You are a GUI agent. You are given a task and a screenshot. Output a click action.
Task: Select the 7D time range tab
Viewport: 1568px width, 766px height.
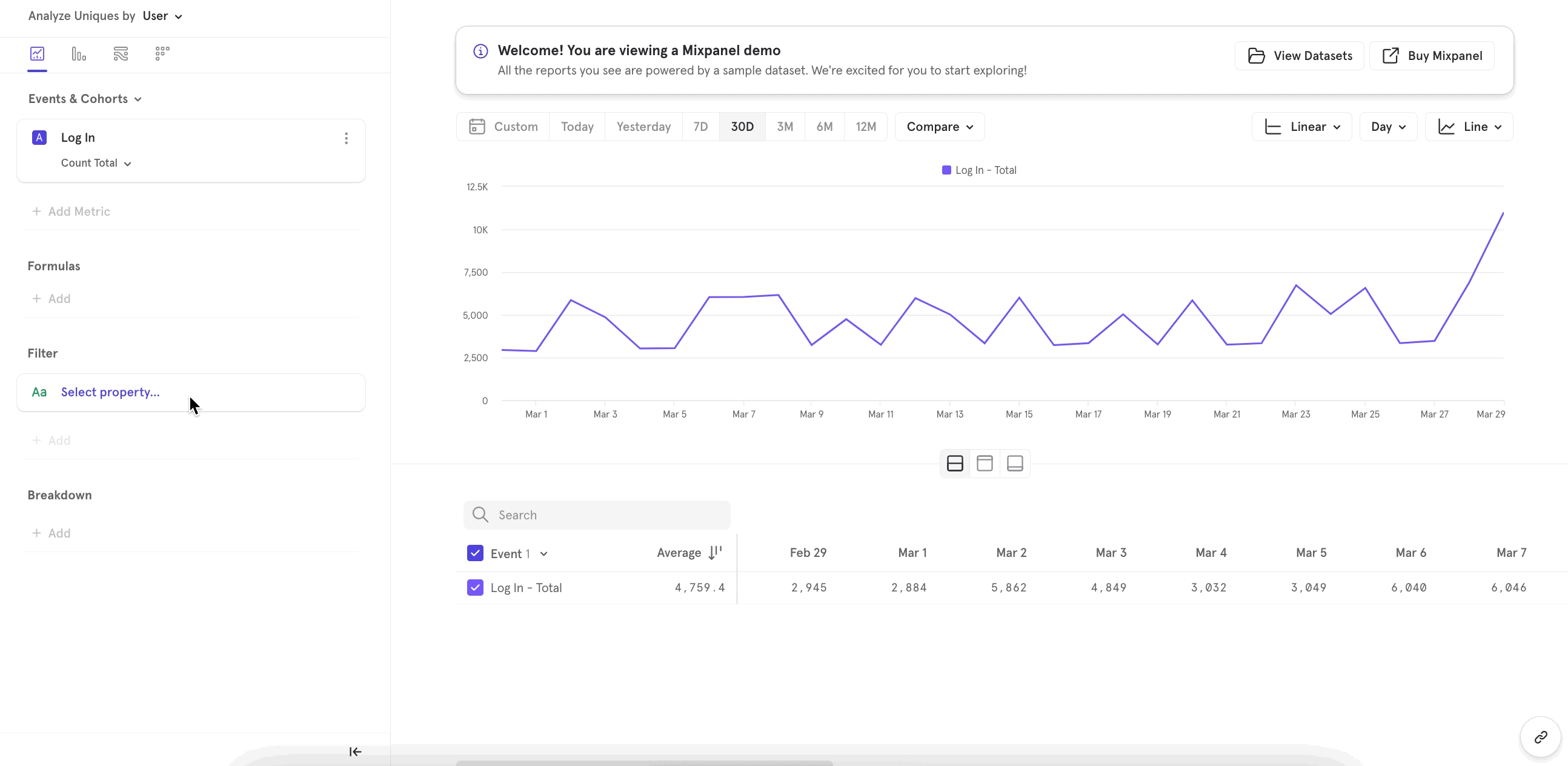[x=700, y=126]
